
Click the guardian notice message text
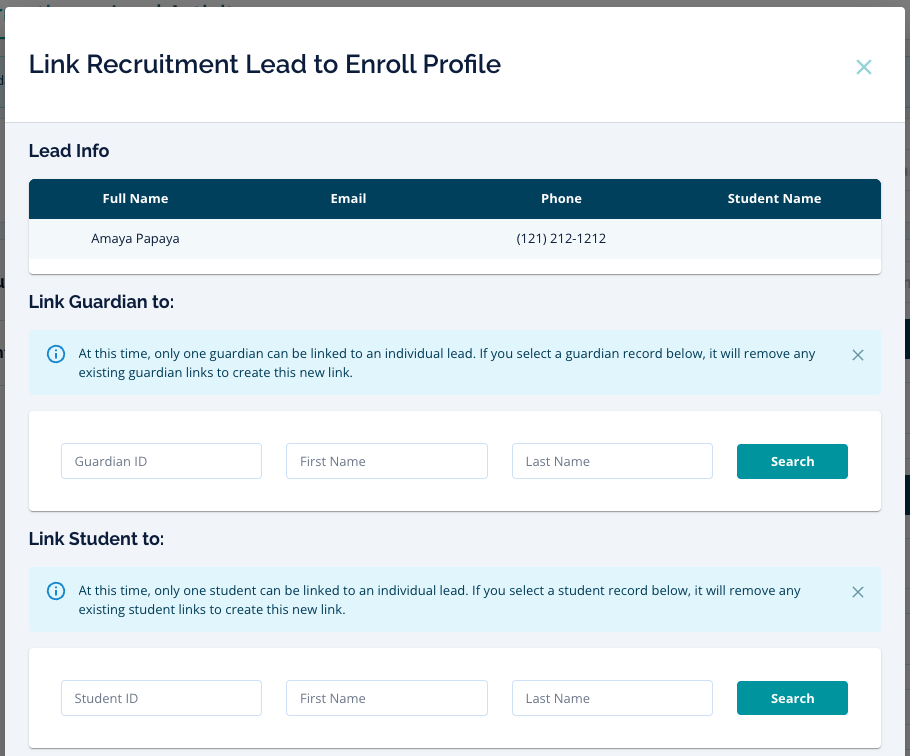tap(447, 363)
